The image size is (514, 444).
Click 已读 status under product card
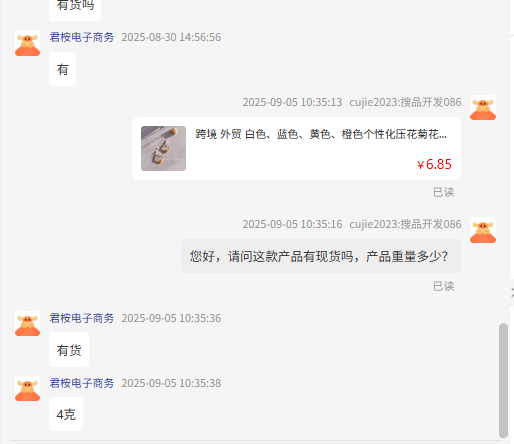point(443,192)
